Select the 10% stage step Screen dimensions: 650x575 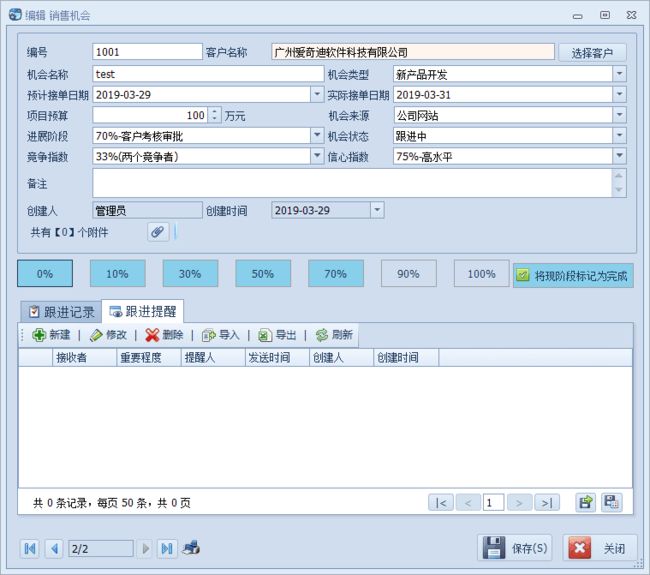click(117, 274)
